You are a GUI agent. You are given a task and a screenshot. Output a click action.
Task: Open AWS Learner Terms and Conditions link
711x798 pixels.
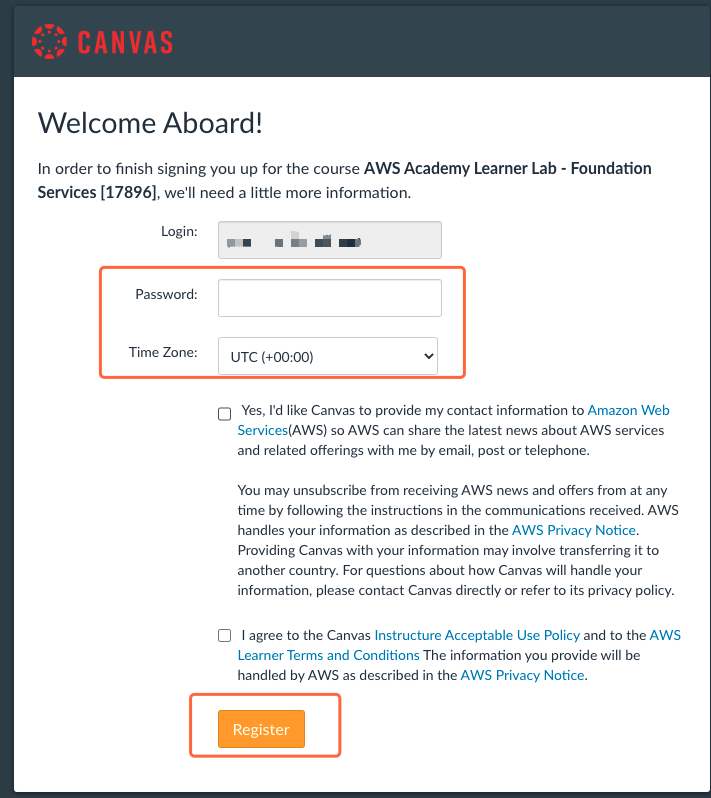[x=459, y=645]
